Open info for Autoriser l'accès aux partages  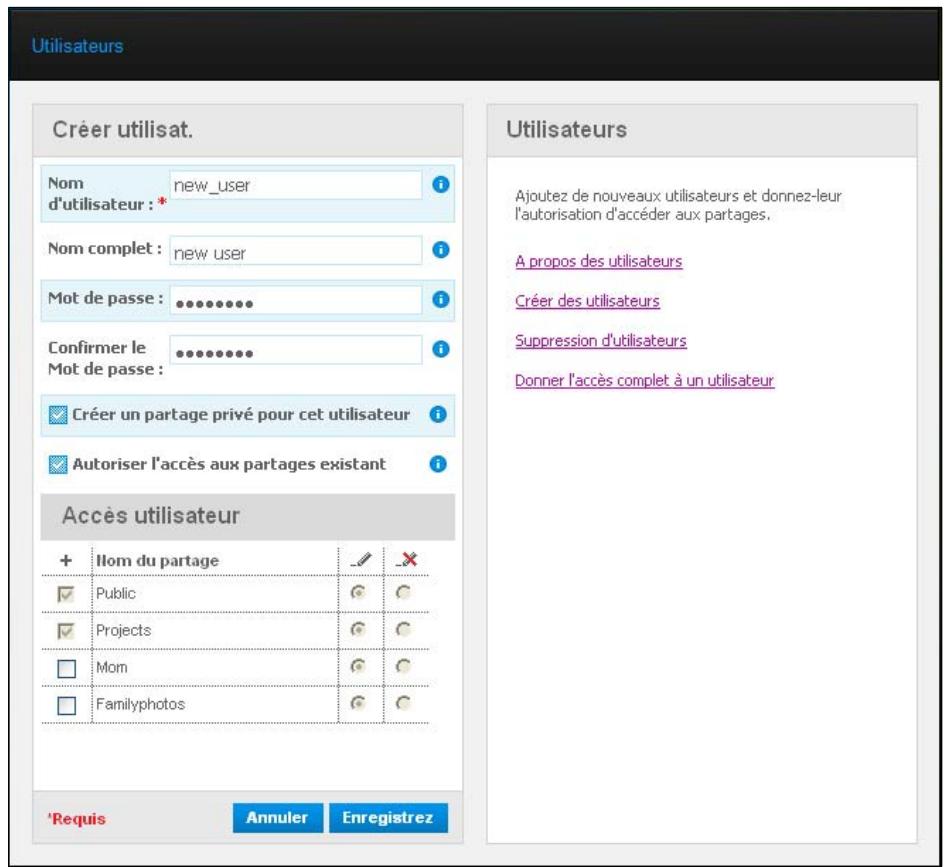(438, 464)
